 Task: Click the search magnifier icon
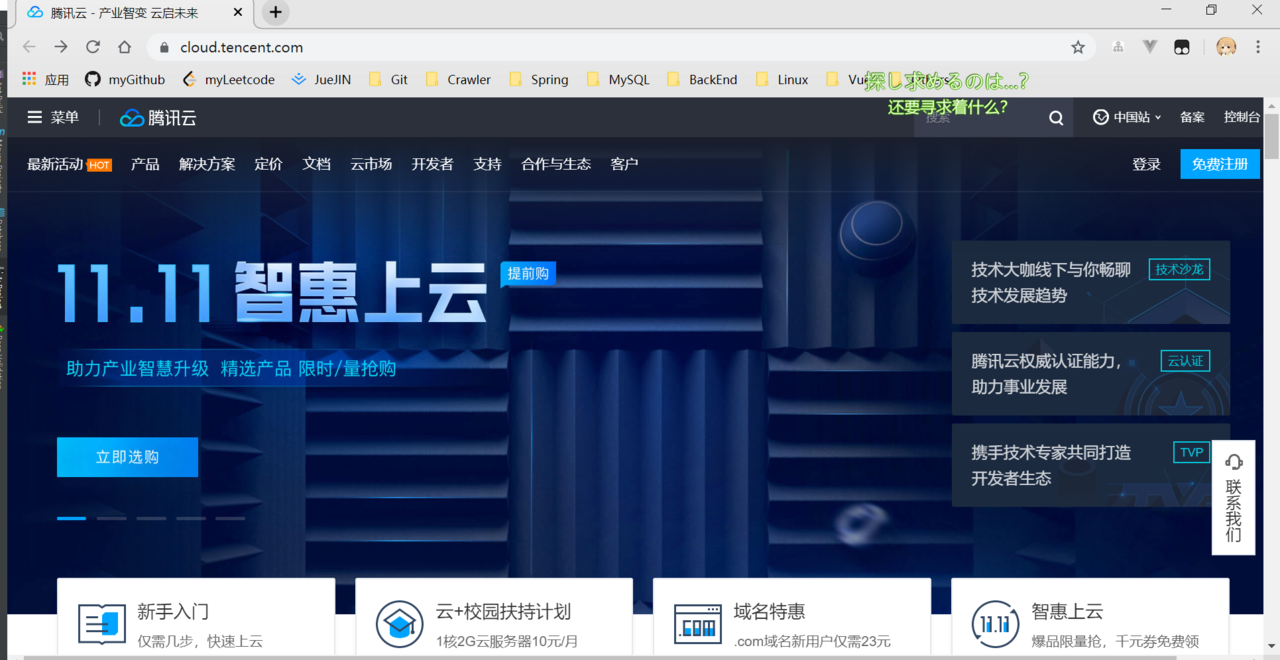coord(1056,118)
